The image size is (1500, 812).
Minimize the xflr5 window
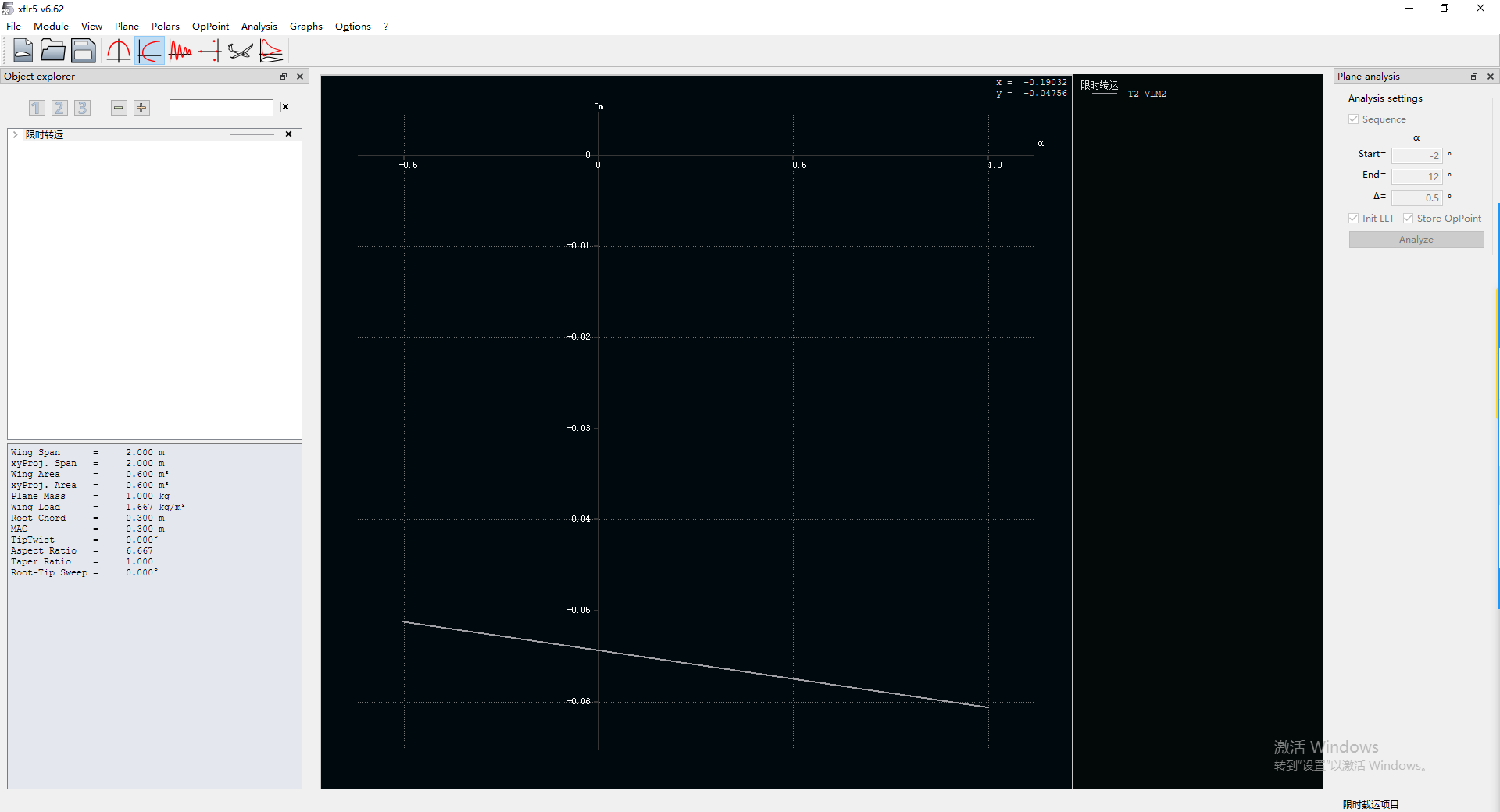(1409, 9)
